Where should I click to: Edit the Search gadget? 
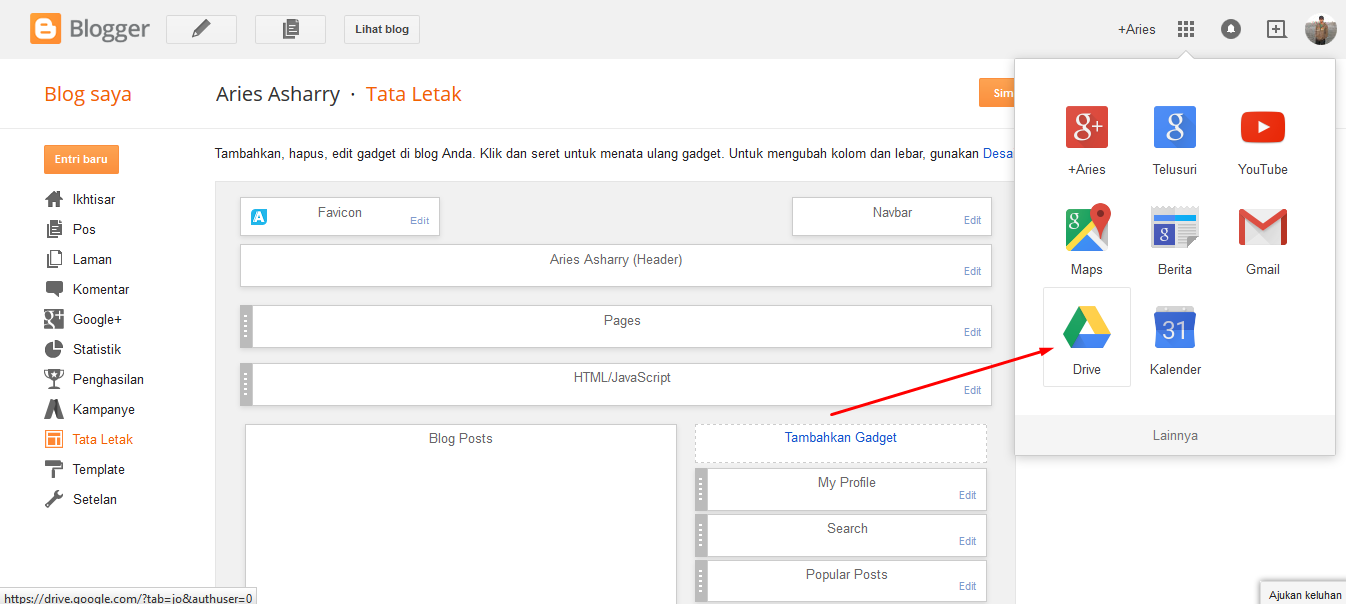(x=968, y=541)
